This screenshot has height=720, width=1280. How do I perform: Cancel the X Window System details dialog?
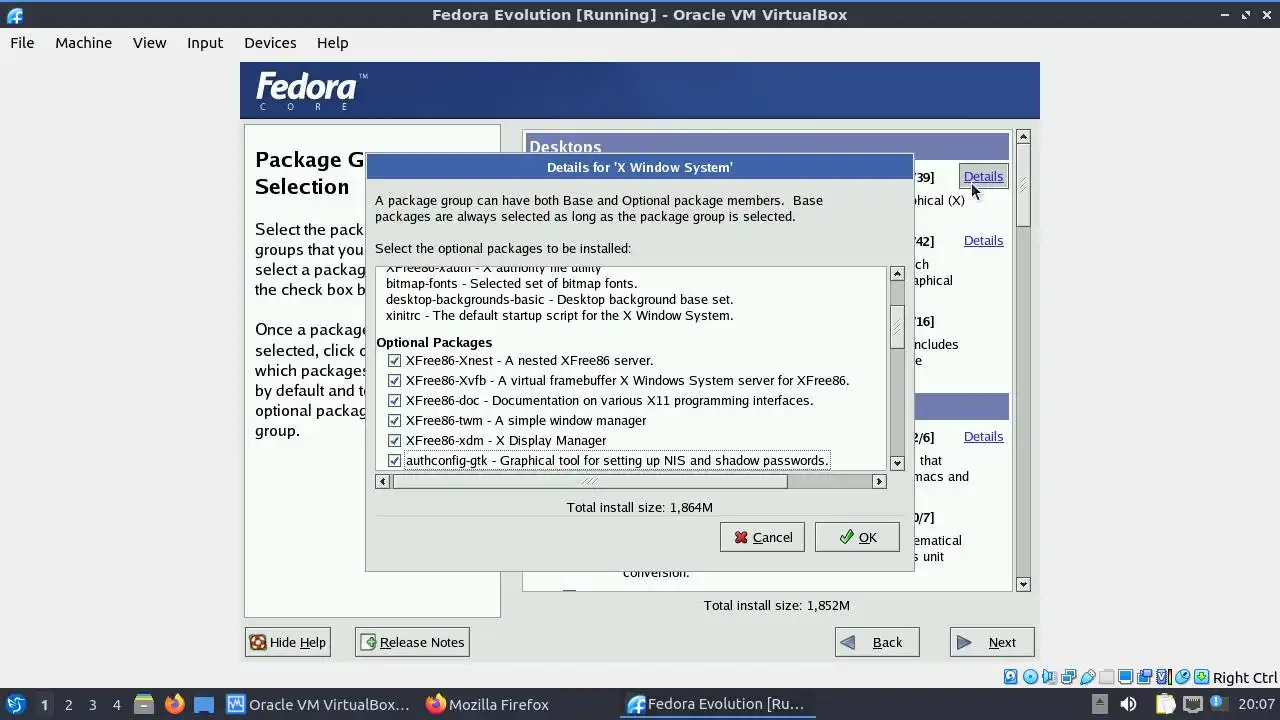click(762, 537)
